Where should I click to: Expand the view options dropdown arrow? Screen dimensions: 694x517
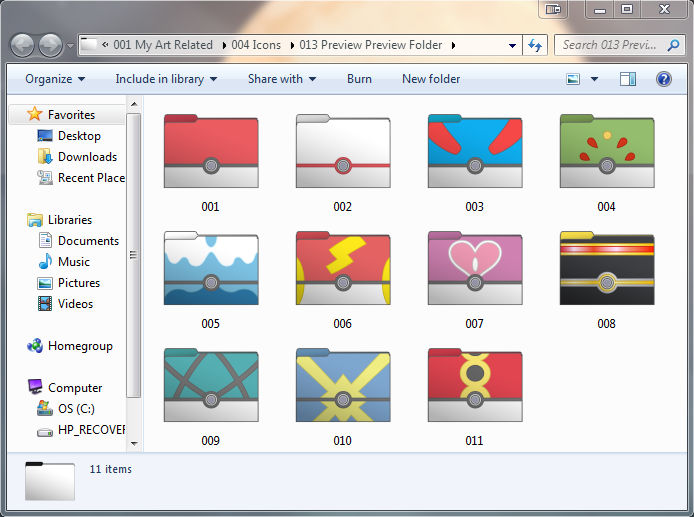(x=594, y=79)
